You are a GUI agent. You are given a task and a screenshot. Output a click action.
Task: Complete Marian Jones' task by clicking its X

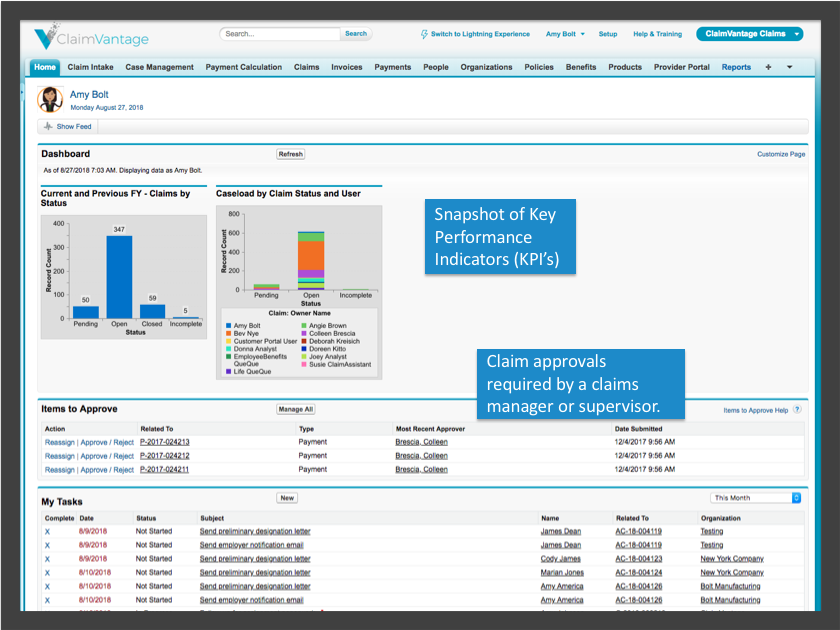coord(47,572)
